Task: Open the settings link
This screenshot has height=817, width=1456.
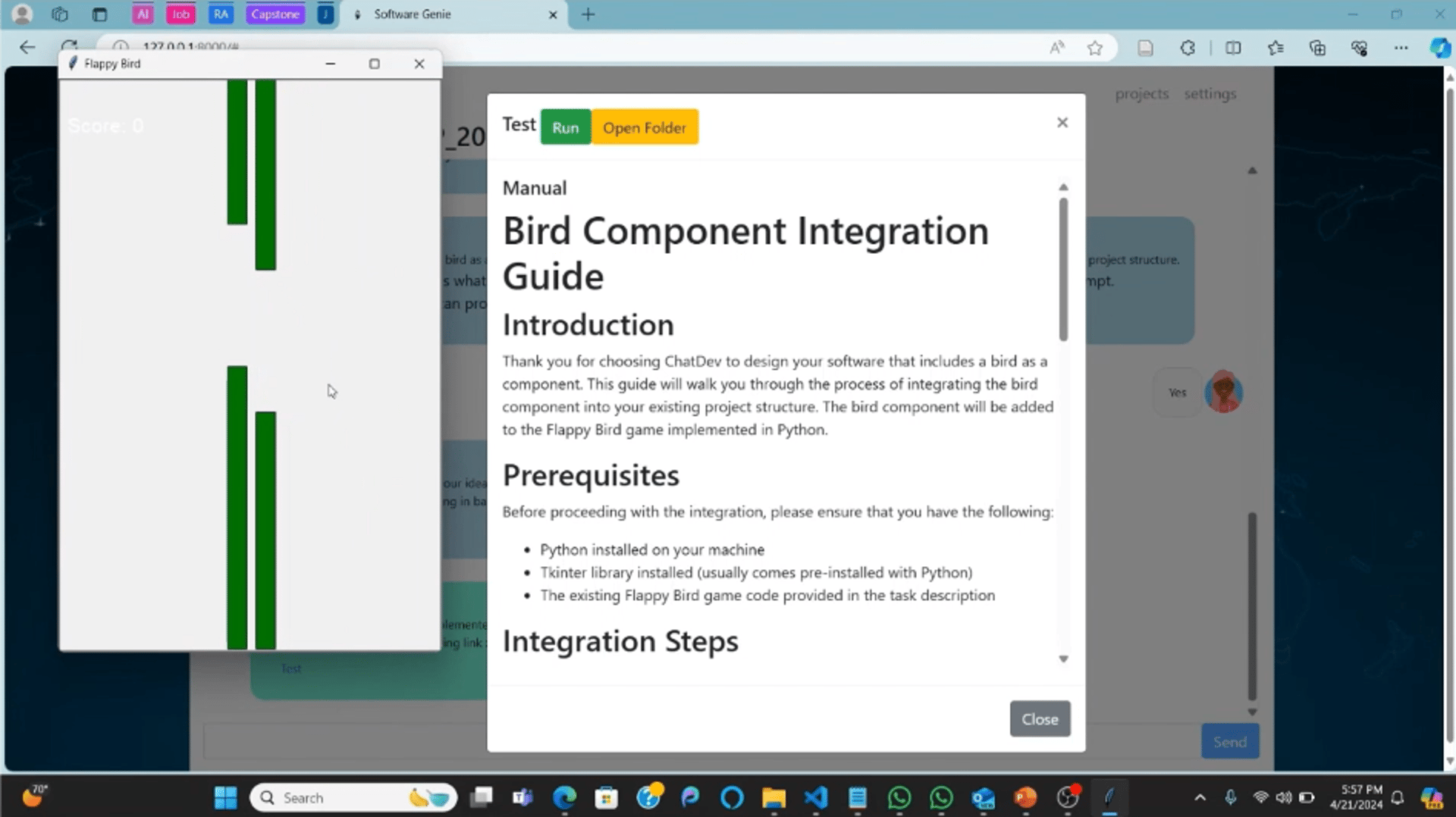Action: [1210, 94]
